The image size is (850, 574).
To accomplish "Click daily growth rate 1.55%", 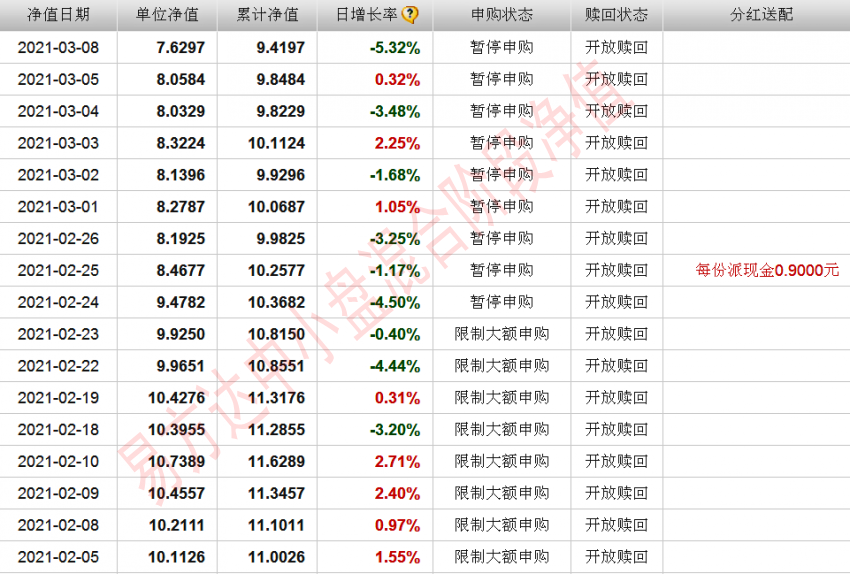I will point(397,557).
